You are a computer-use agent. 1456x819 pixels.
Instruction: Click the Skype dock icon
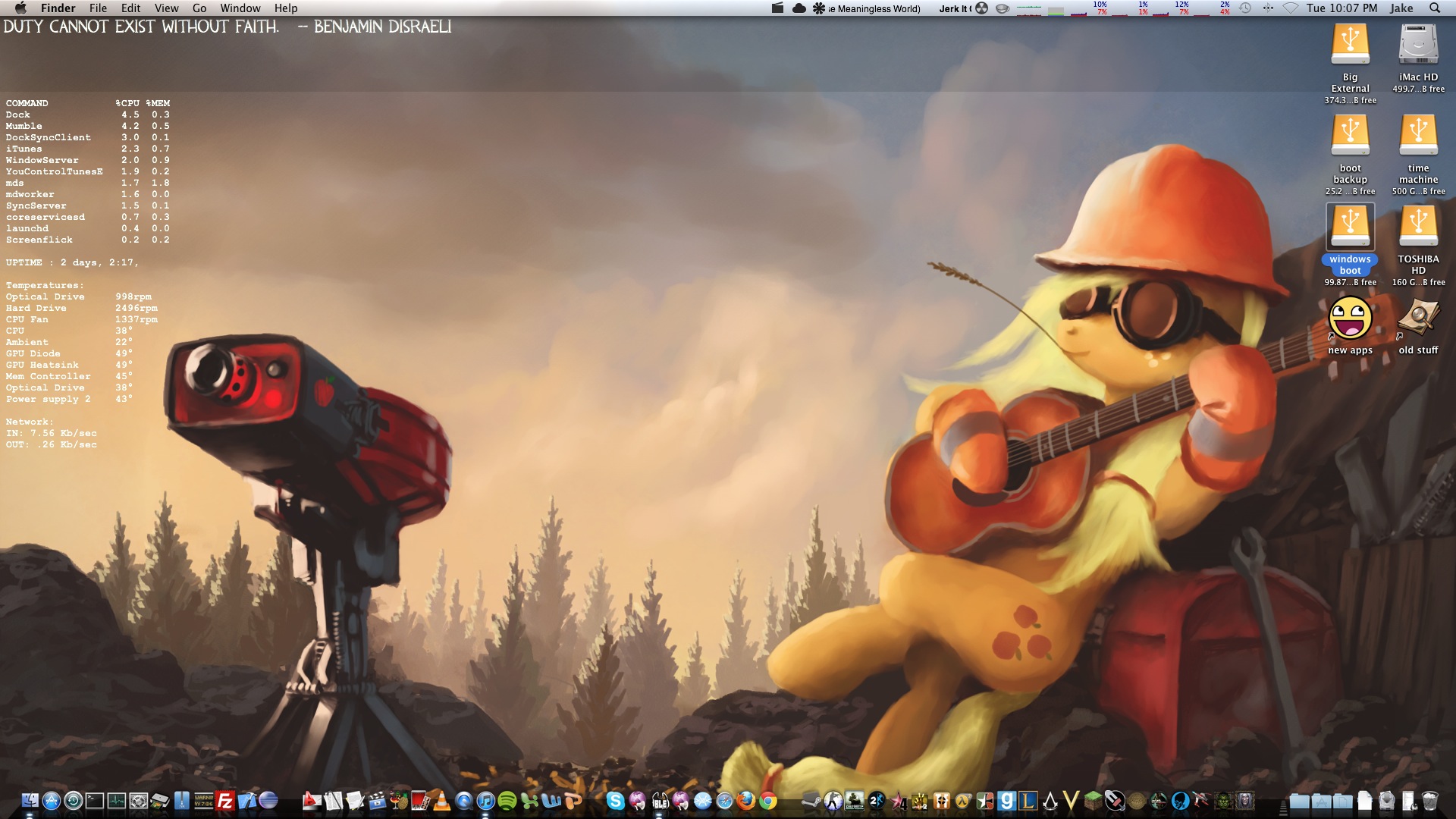(616, 801)
